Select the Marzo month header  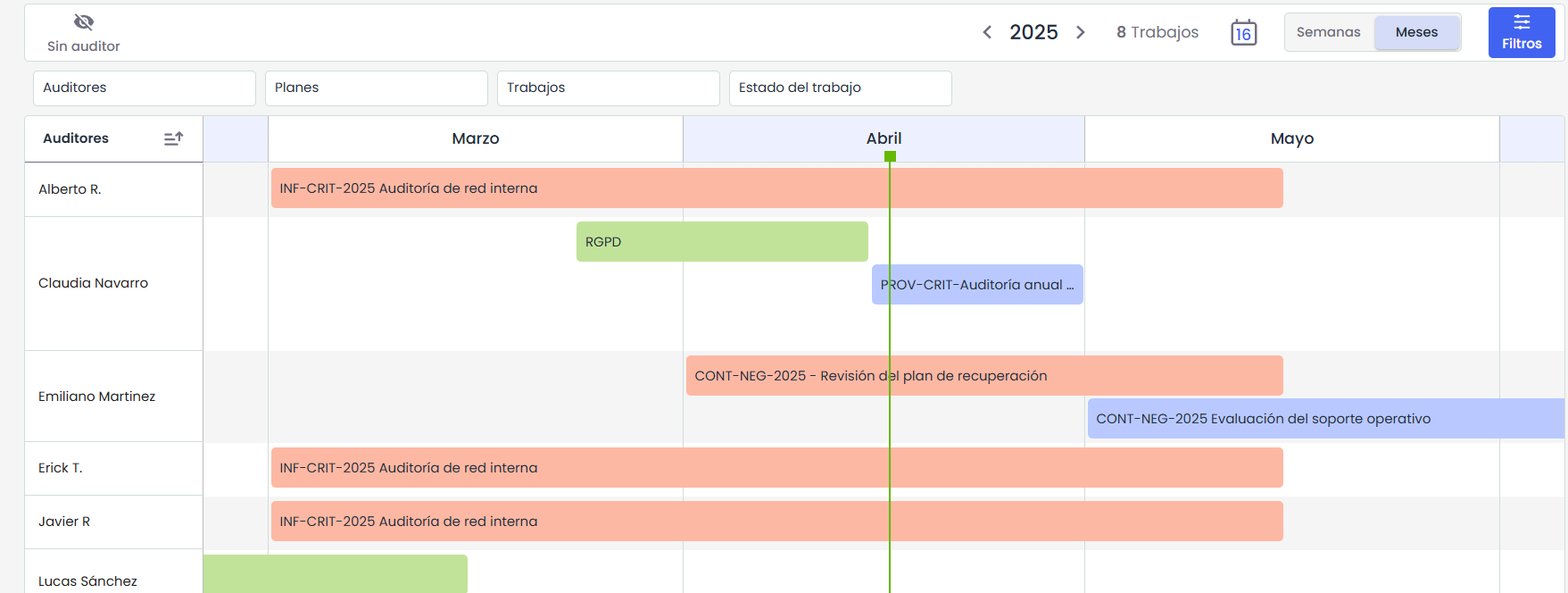pos(475,138)
